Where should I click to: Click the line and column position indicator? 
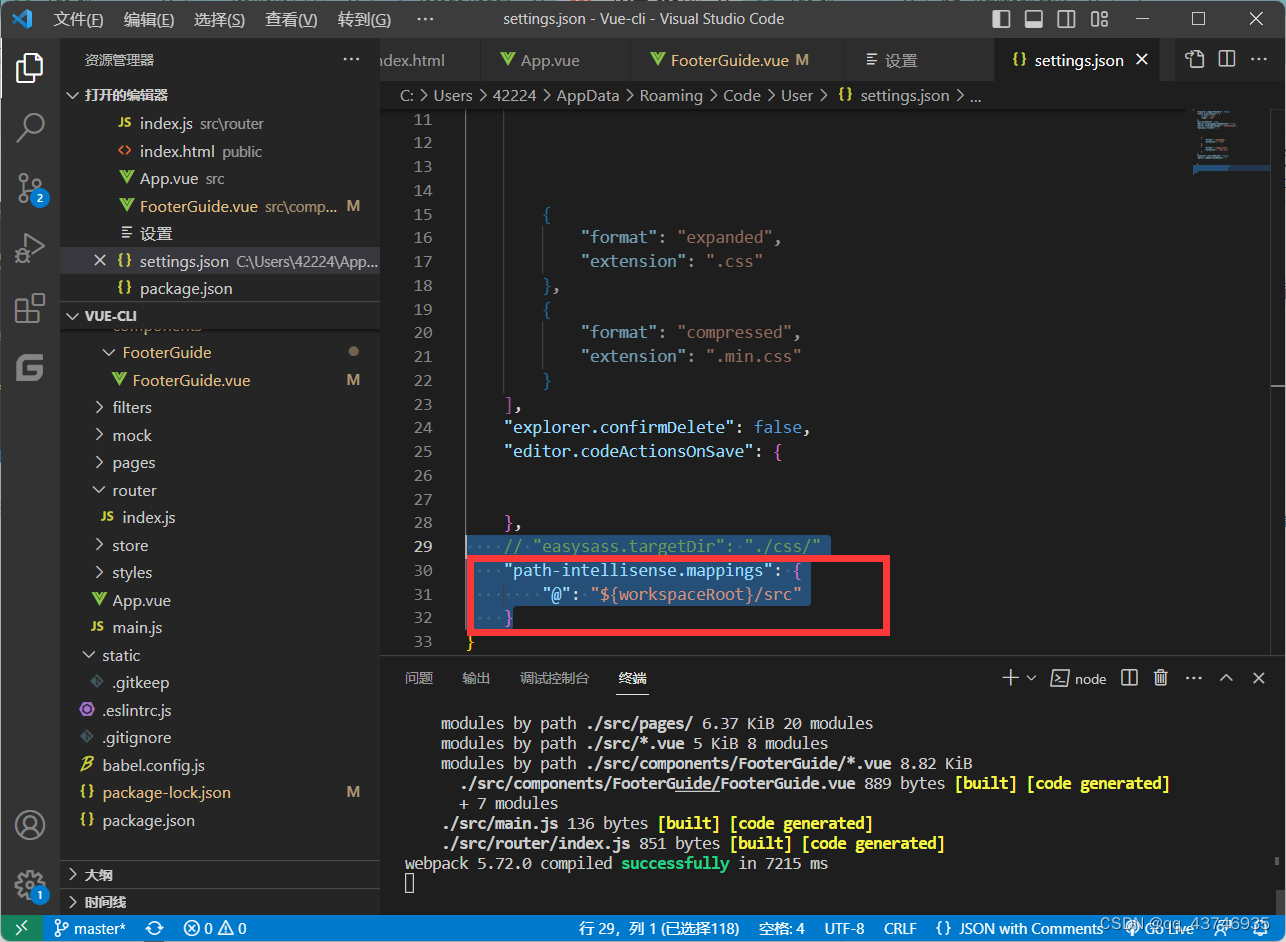pyautogui.click(x=660, y=928)
